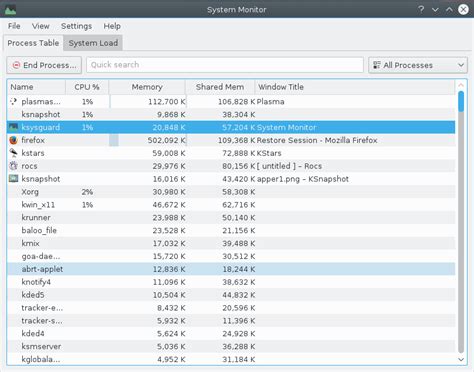Click the System Monitor app icon in title bar

10,10
